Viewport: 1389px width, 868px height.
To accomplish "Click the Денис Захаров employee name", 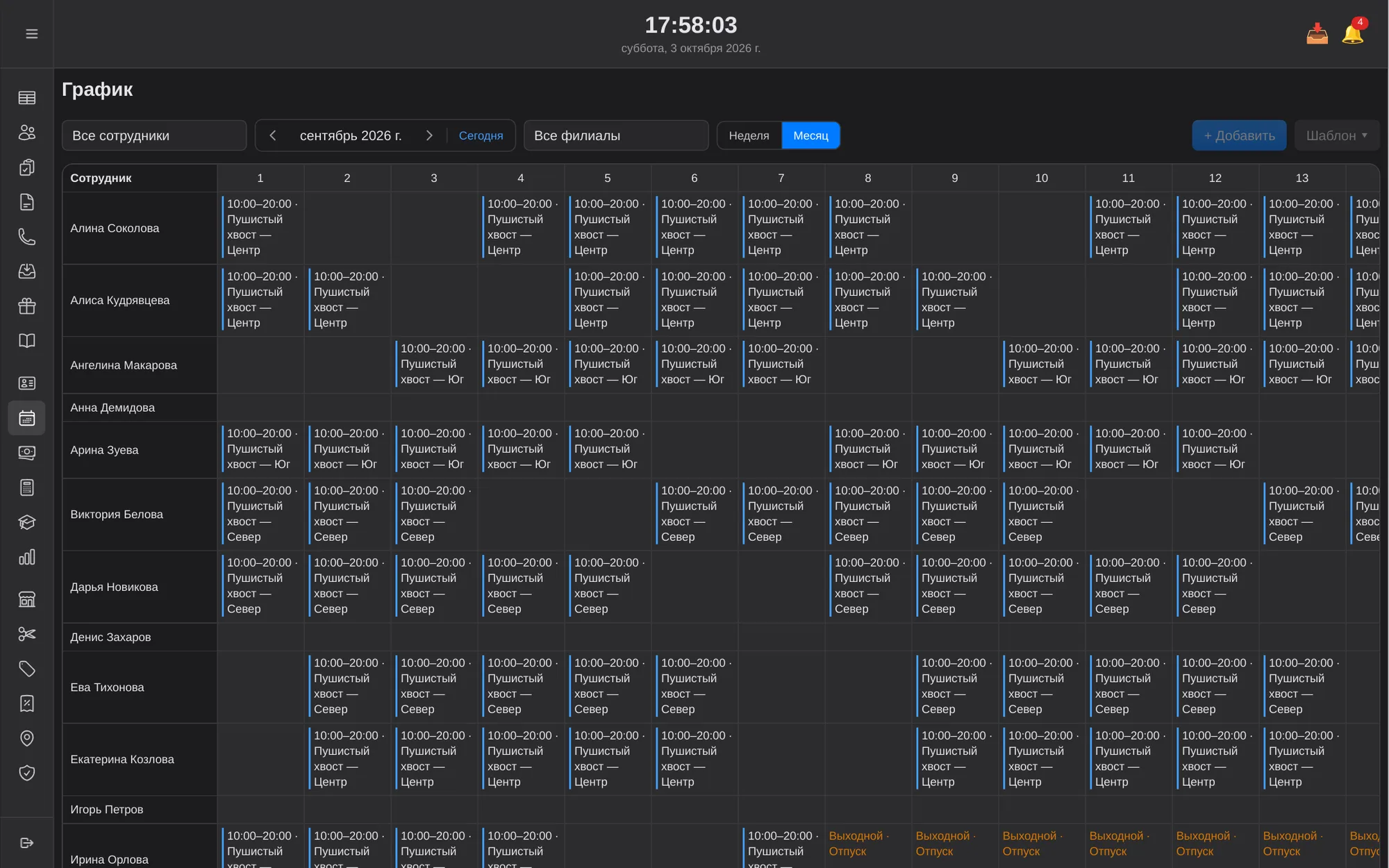I will [110, 637].
